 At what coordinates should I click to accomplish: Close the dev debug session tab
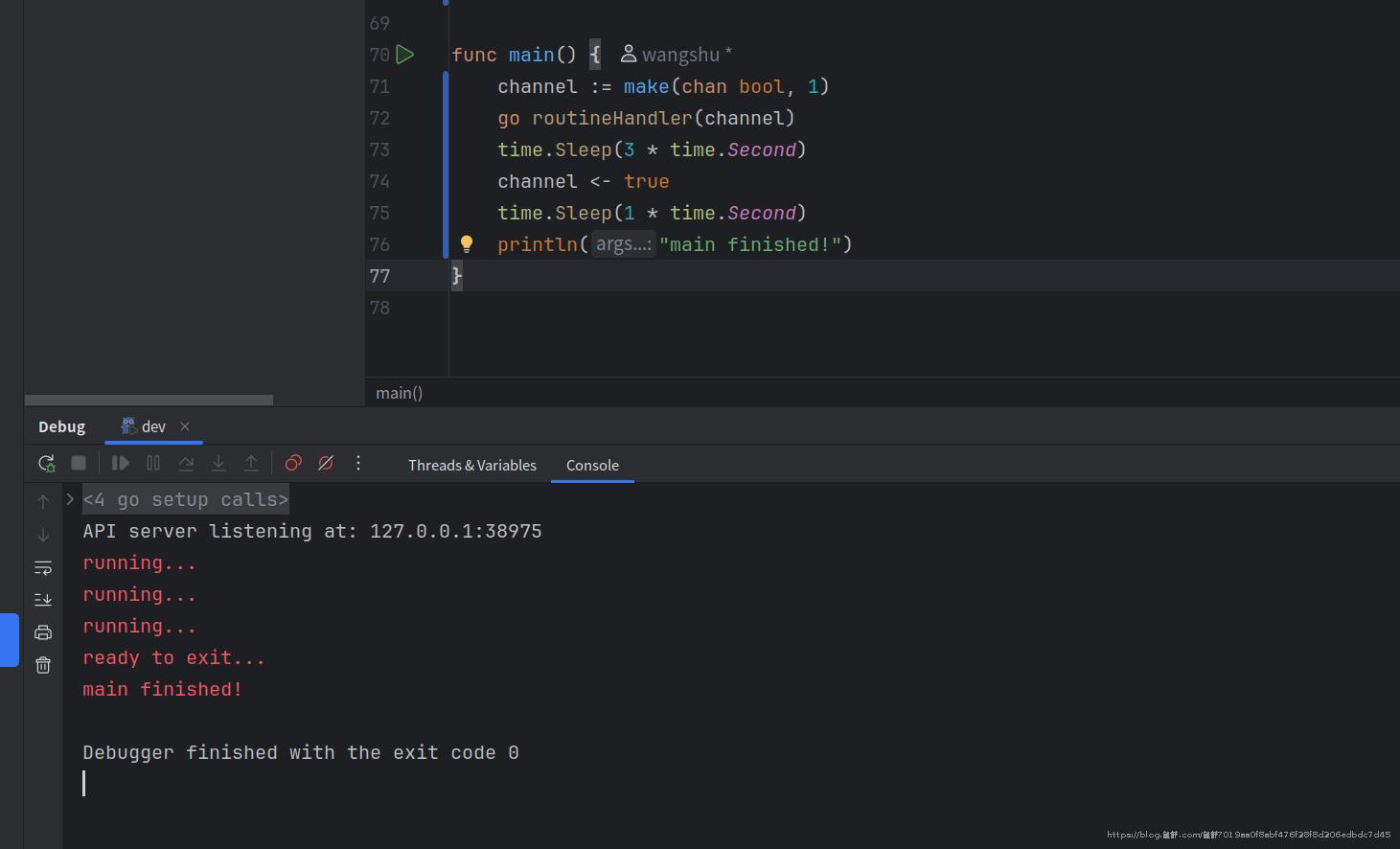[x=185, y=426]
